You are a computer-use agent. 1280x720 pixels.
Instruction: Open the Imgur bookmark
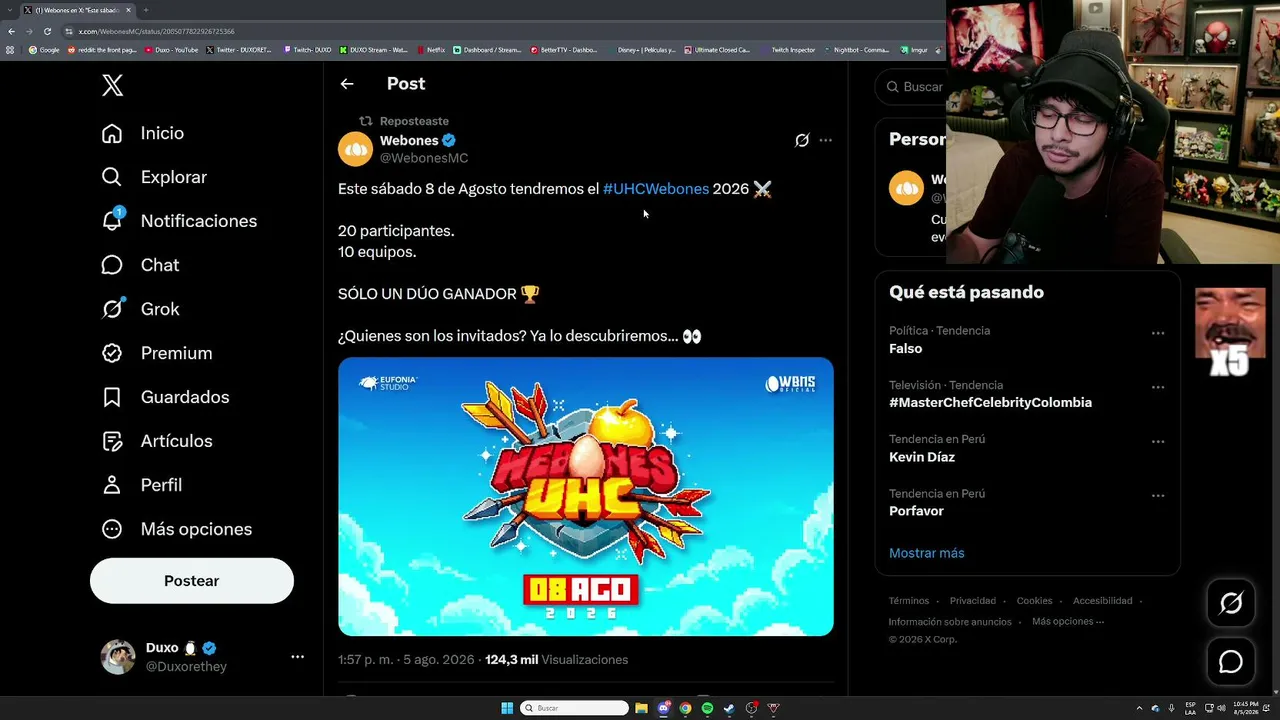(x=912, y=50)
